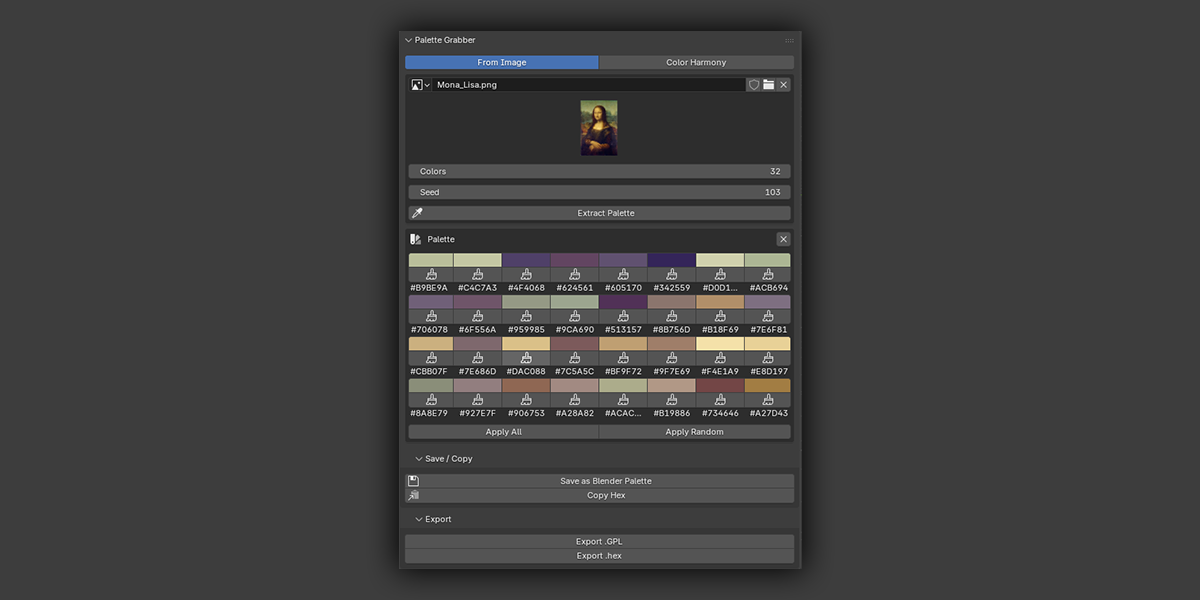This screenshot has height=600, width=1200.
Task: Collapse the Export section
Action: point(419,519)
